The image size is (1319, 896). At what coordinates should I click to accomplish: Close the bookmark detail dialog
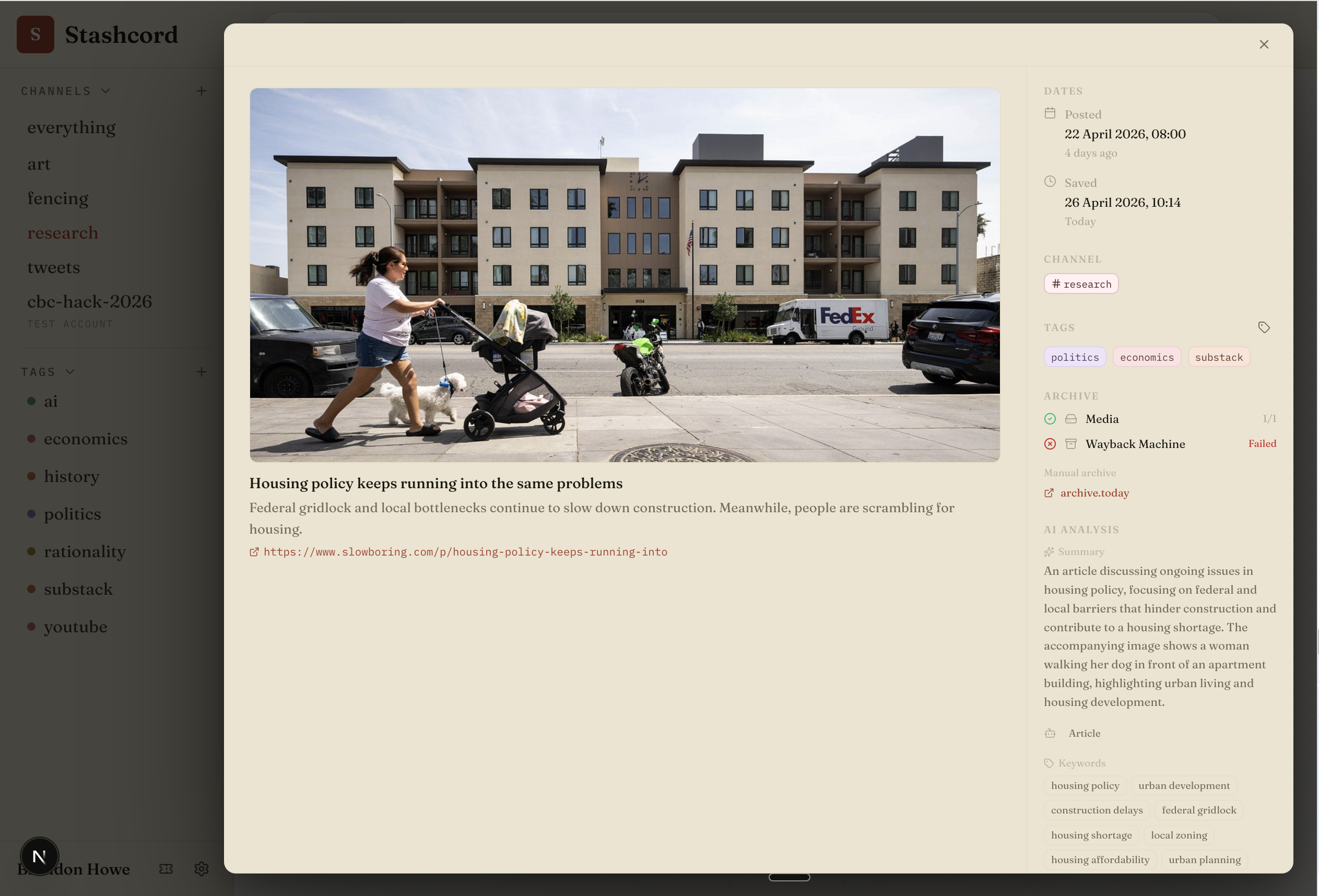pyautogui.click(x=1263, y=44)
